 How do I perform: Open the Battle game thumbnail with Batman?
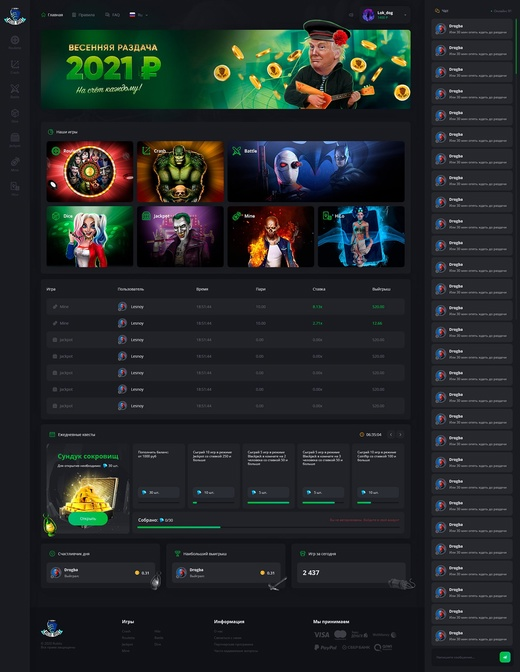point(316,171)
